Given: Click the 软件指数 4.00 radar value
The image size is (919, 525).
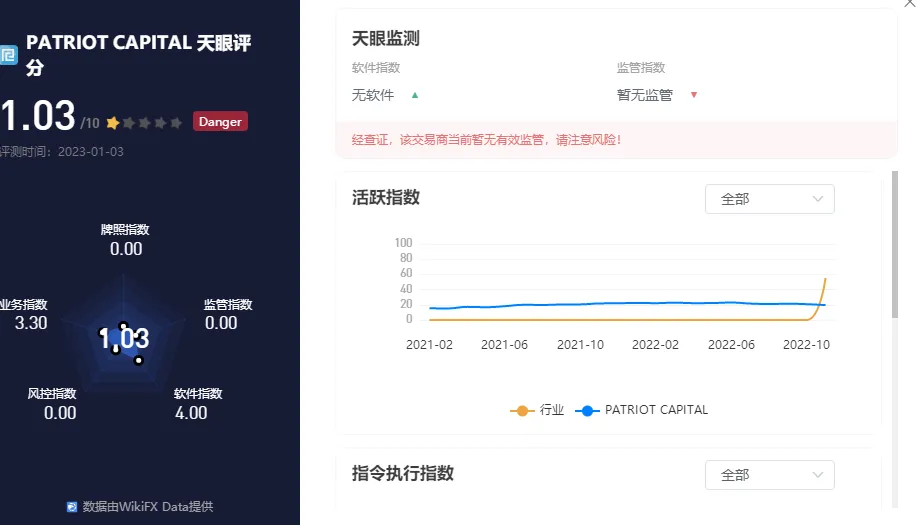Looking at the screenshot, I should pyautogui.click(x=191, y=413).
